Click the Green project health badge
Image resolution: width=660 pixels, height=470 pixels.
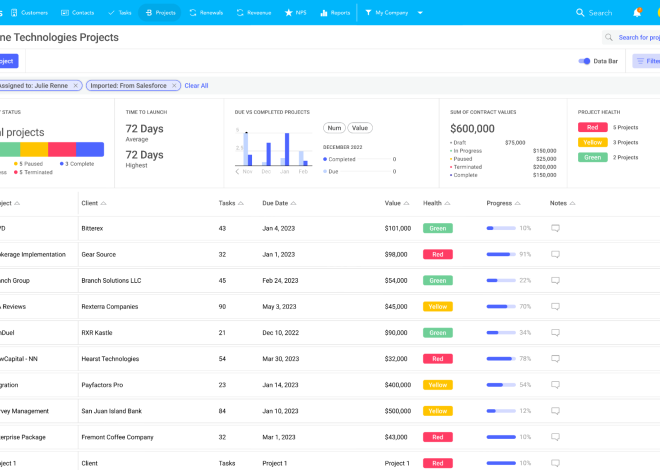593,157
